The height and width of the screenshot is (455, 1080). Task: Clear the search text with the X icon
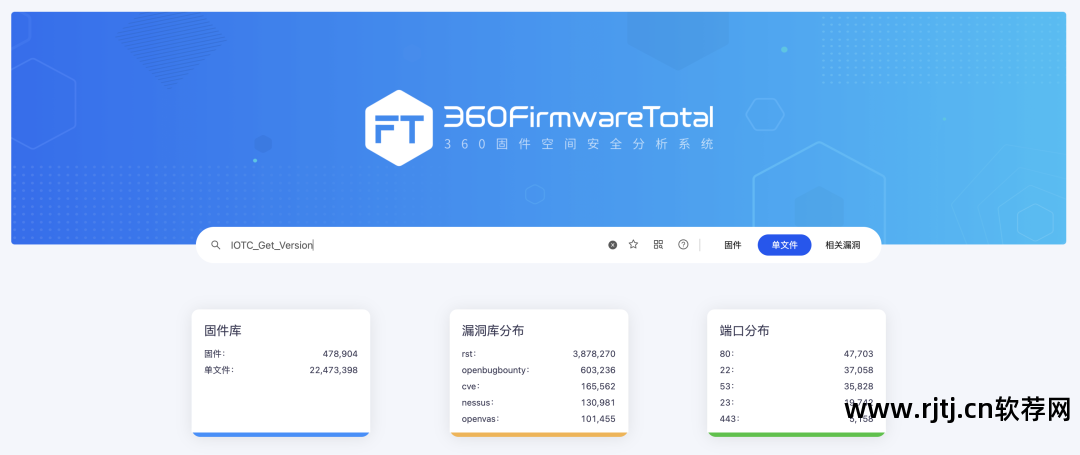[612, 245]
